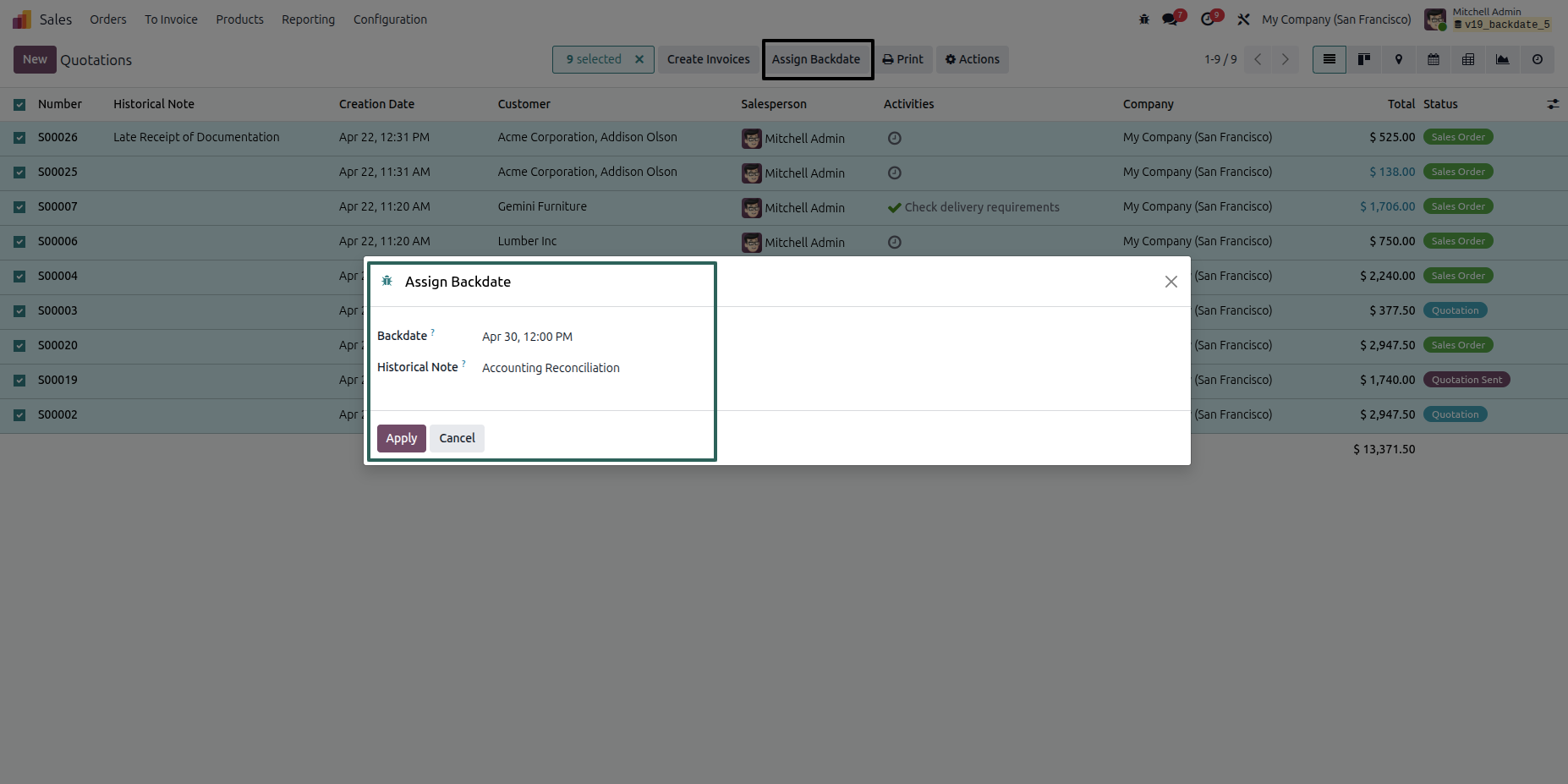Uncheck the S00003 row checkbox

19,311
